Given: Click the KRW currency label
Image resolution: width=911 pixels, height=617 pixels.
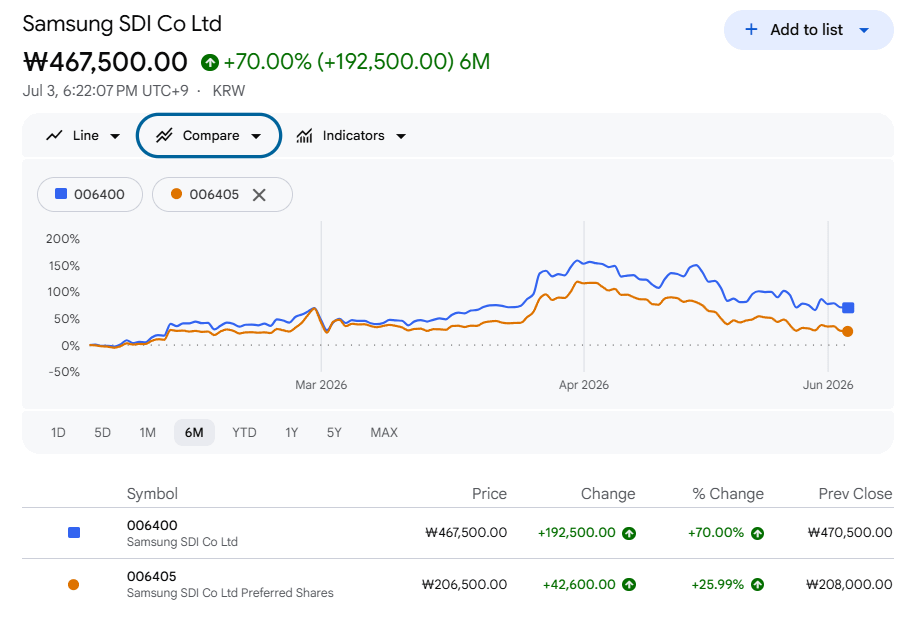Looking at the screenshot, I should [x=229, y=91].
